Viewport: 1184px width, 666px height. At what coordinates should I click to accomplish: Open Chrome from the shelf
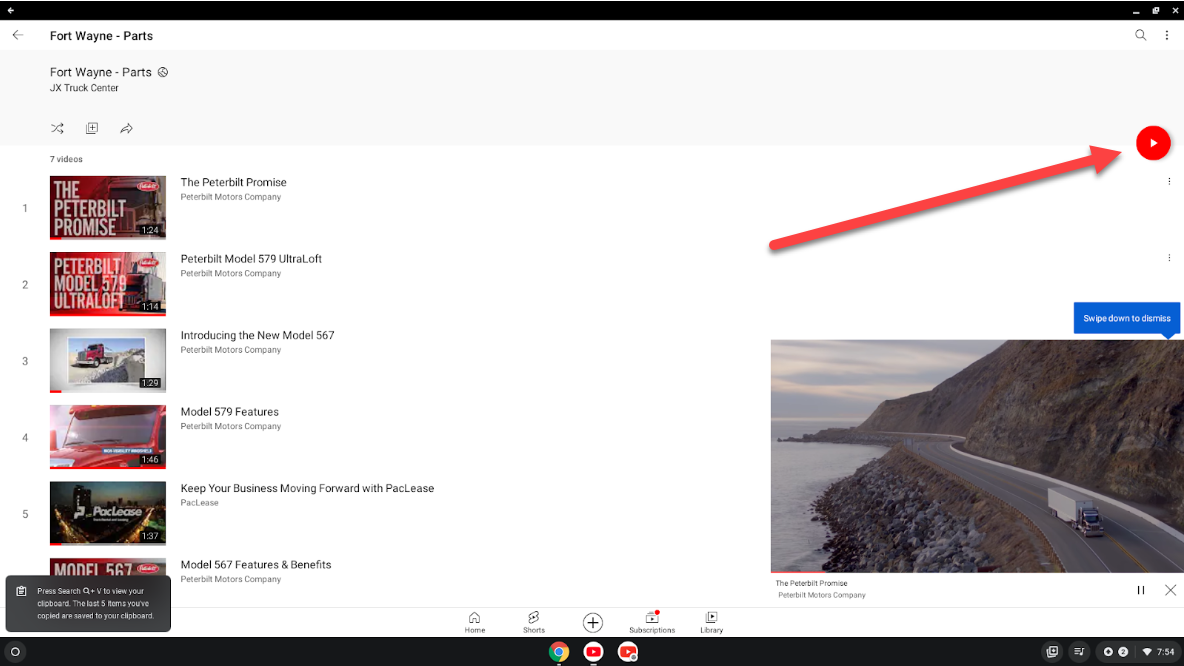click(x=559, y=652)
